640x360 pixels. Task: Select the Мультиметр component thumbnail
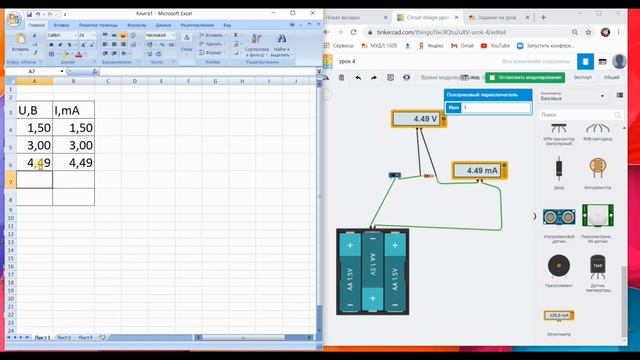coord(559,316)
